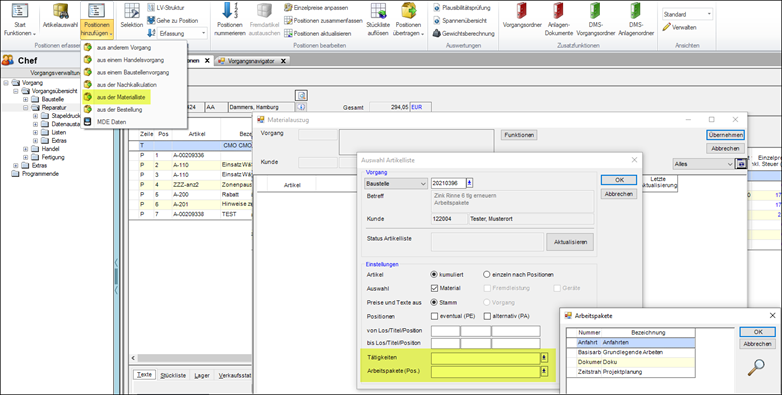Collapse Reparatur tree node

point(26,108)
